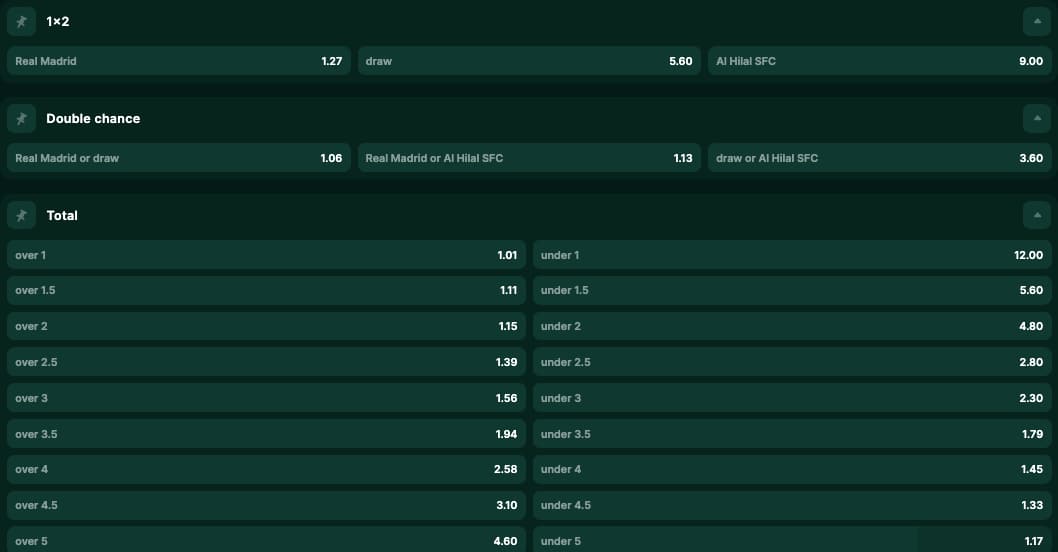The height and width of the screenshot is (552, 1058).
Task: Add over 2.5 to betslip
Action: pyautogui.click(x=267, y=362)
